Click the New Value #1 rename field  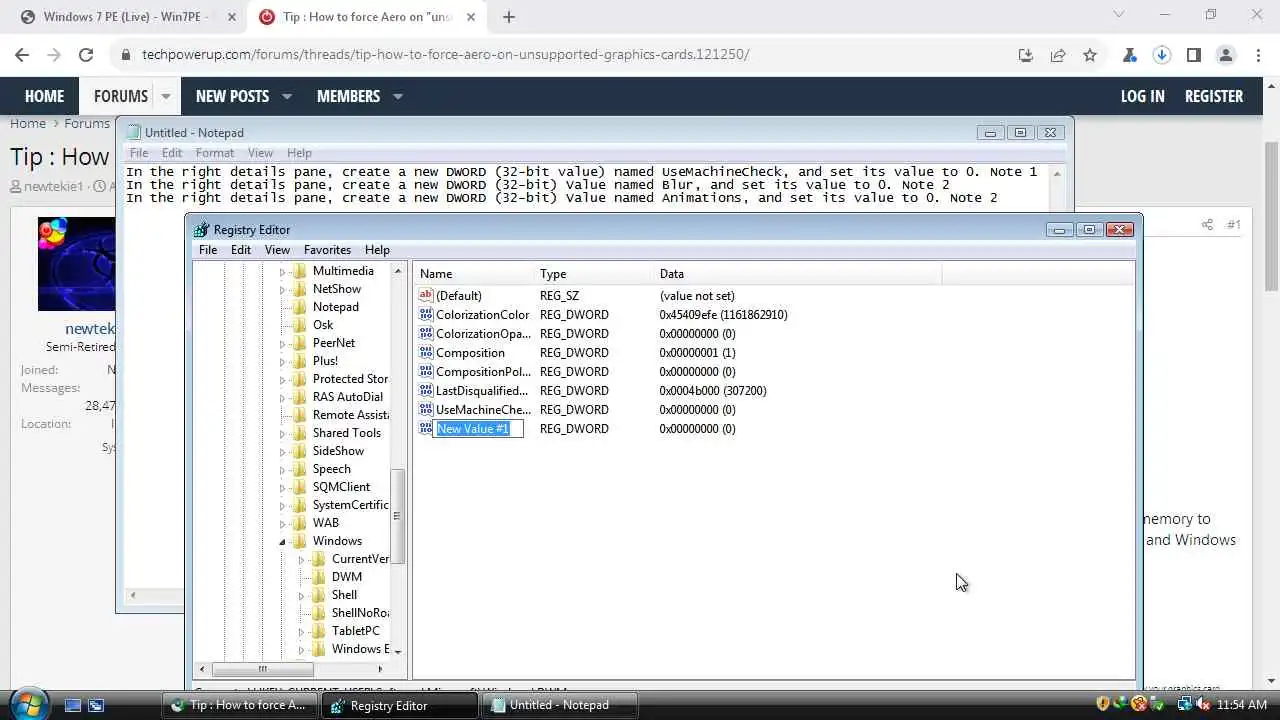[x=478, y=428]
